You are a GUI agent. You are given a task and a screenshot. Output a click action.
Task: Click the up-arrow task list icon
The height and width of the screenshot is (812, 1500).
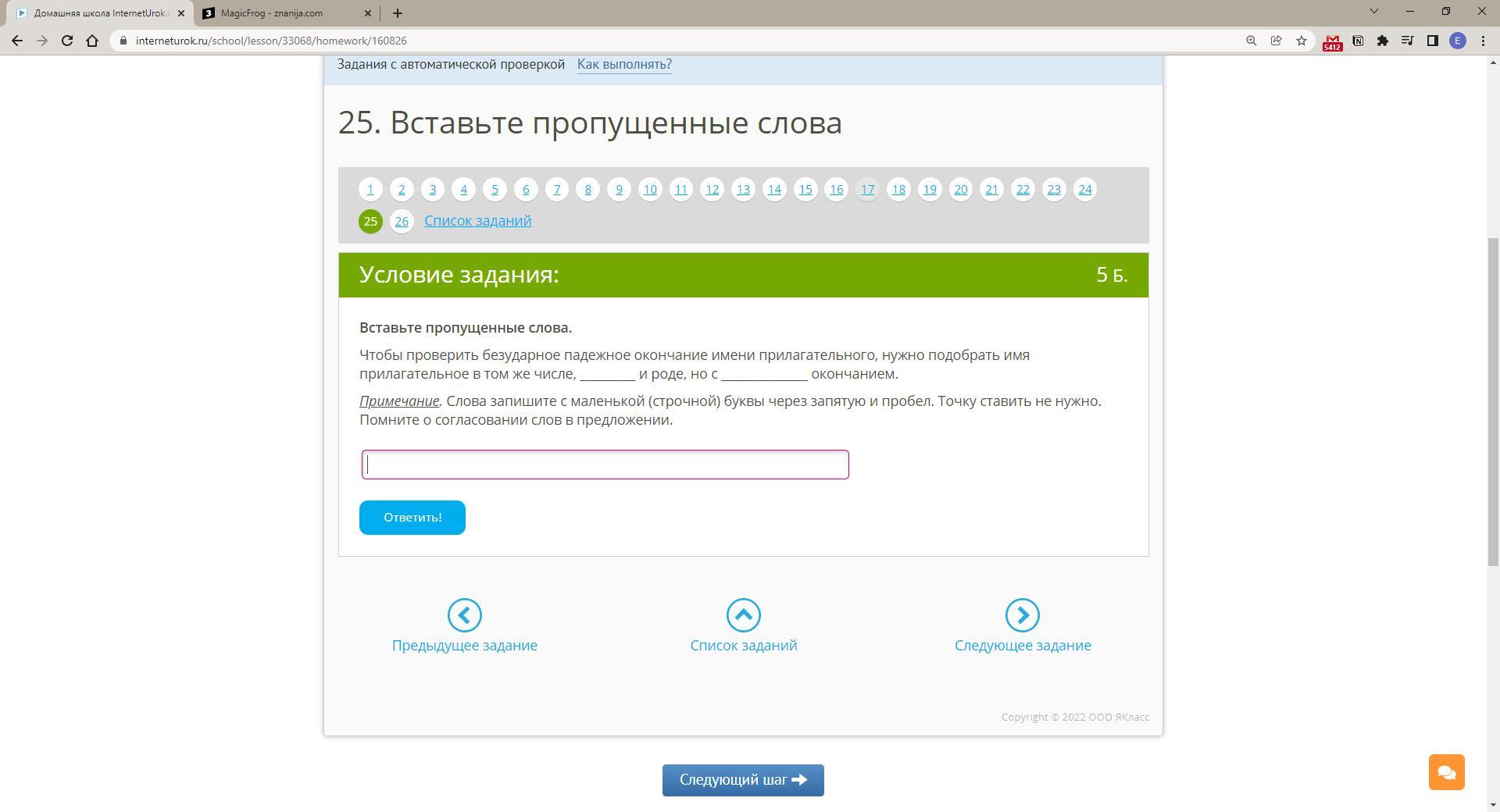743,615
